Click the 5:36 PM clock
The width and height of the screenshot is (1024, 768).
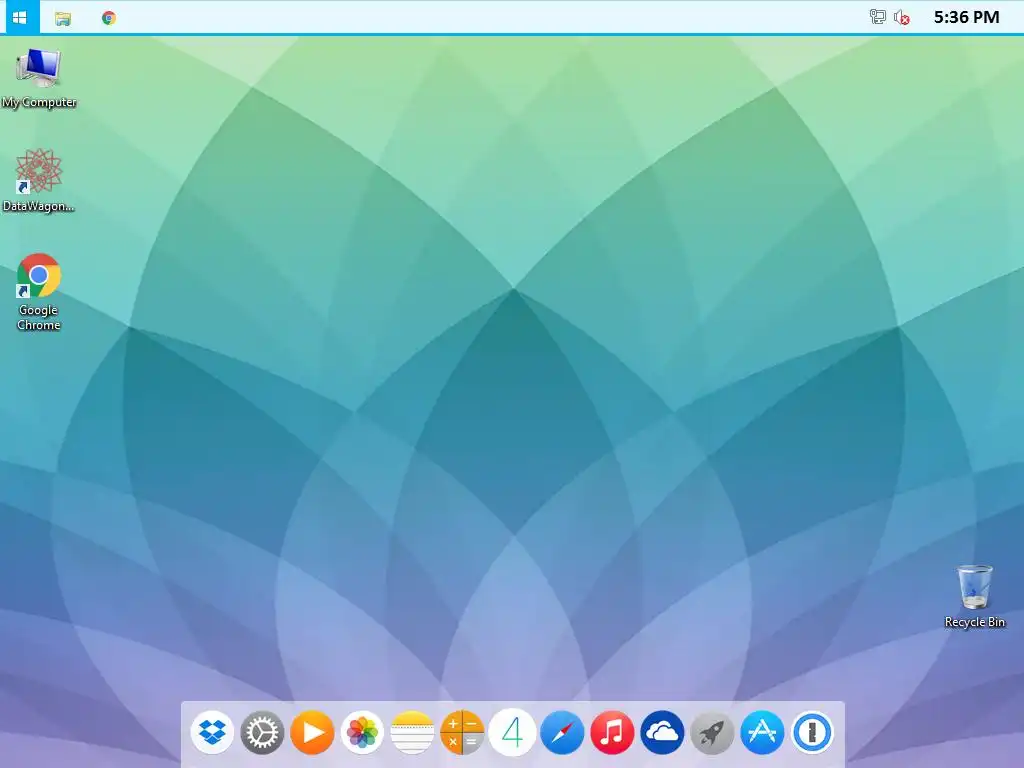point(966,17)
